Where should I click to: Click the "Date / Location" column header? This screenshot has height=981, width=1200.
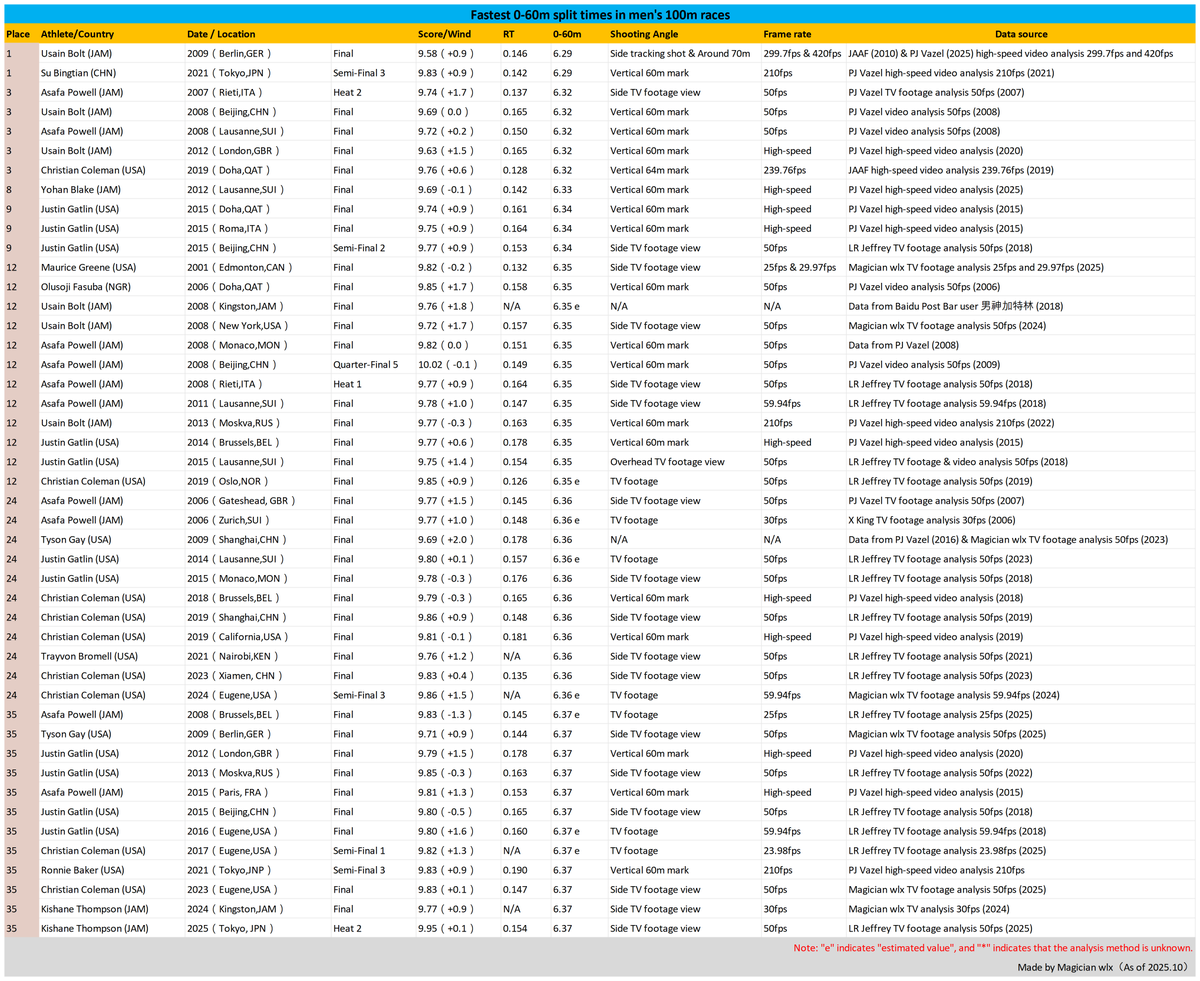click(x=221, y=34)
